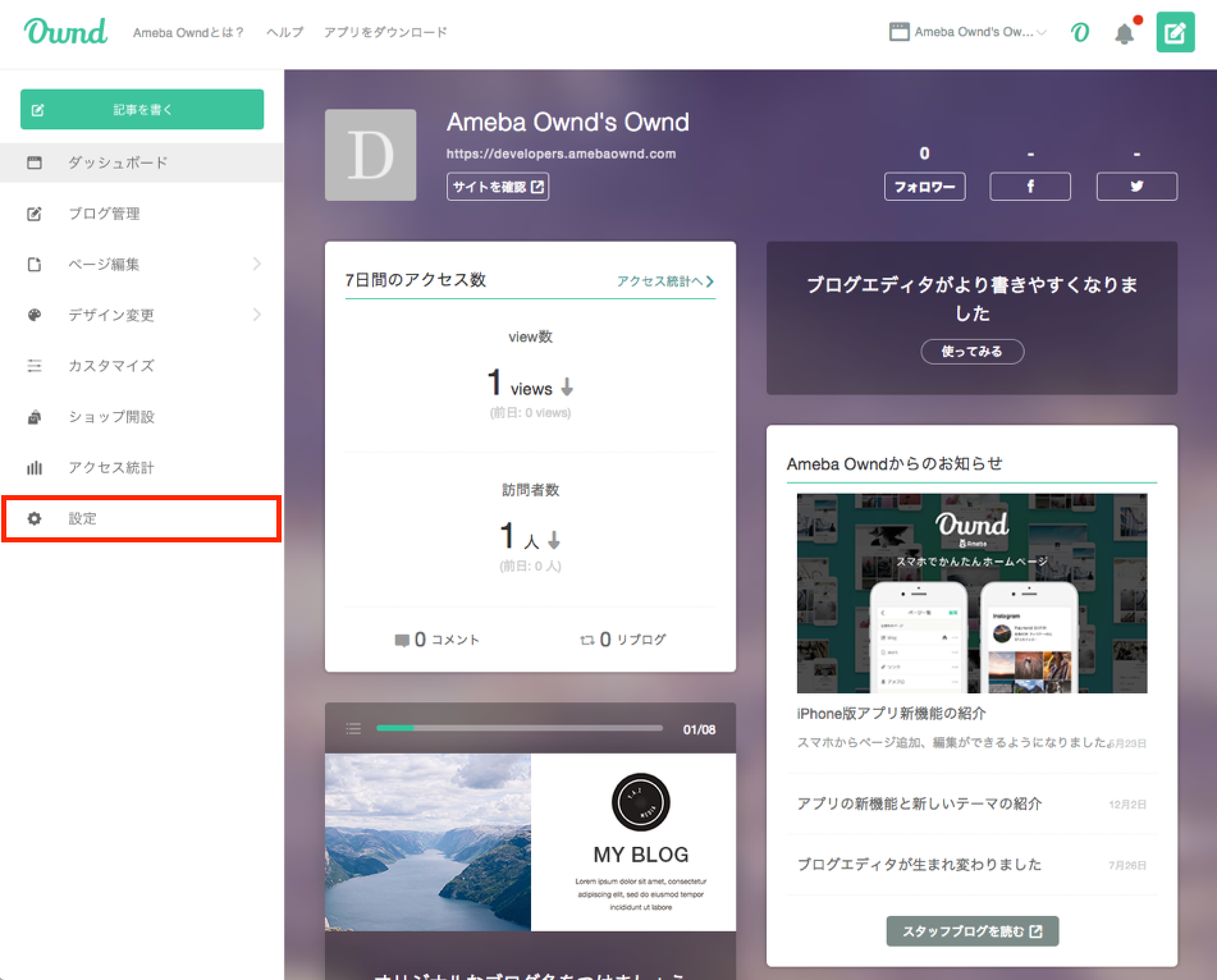The height and width of the screenshot is (980, 1217).
Task: Click list icon on tutorial card
Action: [x=353, y=729]
